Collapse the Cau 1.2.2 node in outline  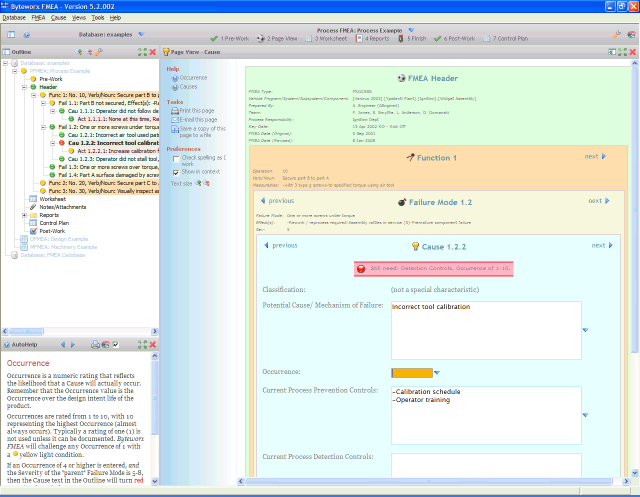[x=53, y=143]
